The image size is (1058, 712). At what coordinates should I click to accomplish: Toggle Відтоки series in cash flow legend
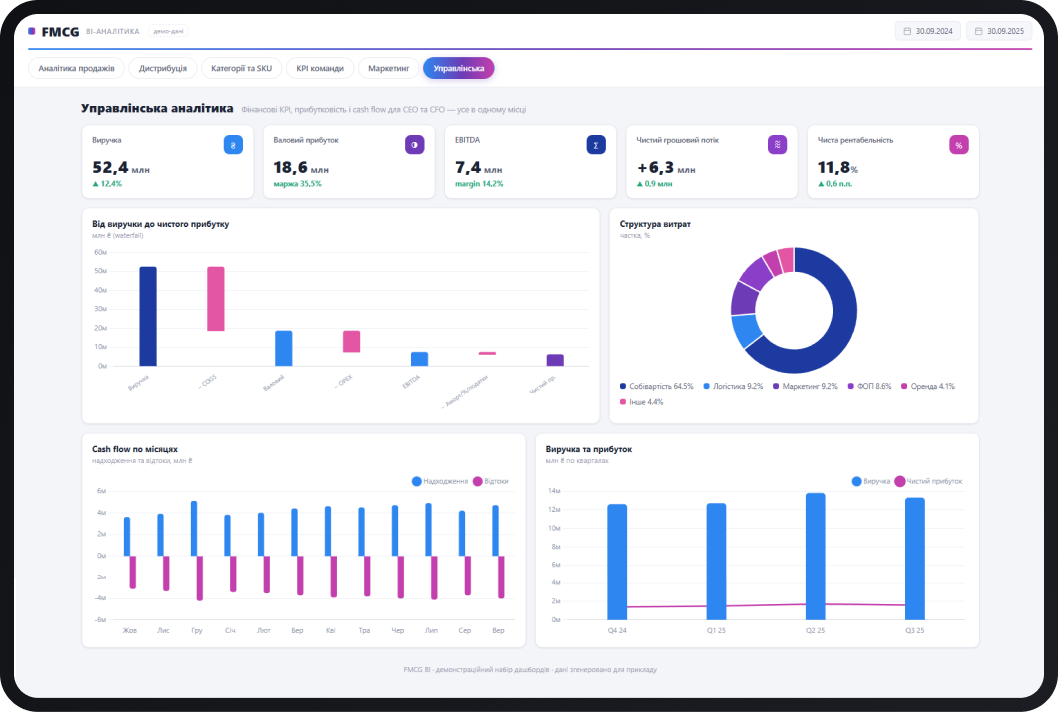point(491,481)
